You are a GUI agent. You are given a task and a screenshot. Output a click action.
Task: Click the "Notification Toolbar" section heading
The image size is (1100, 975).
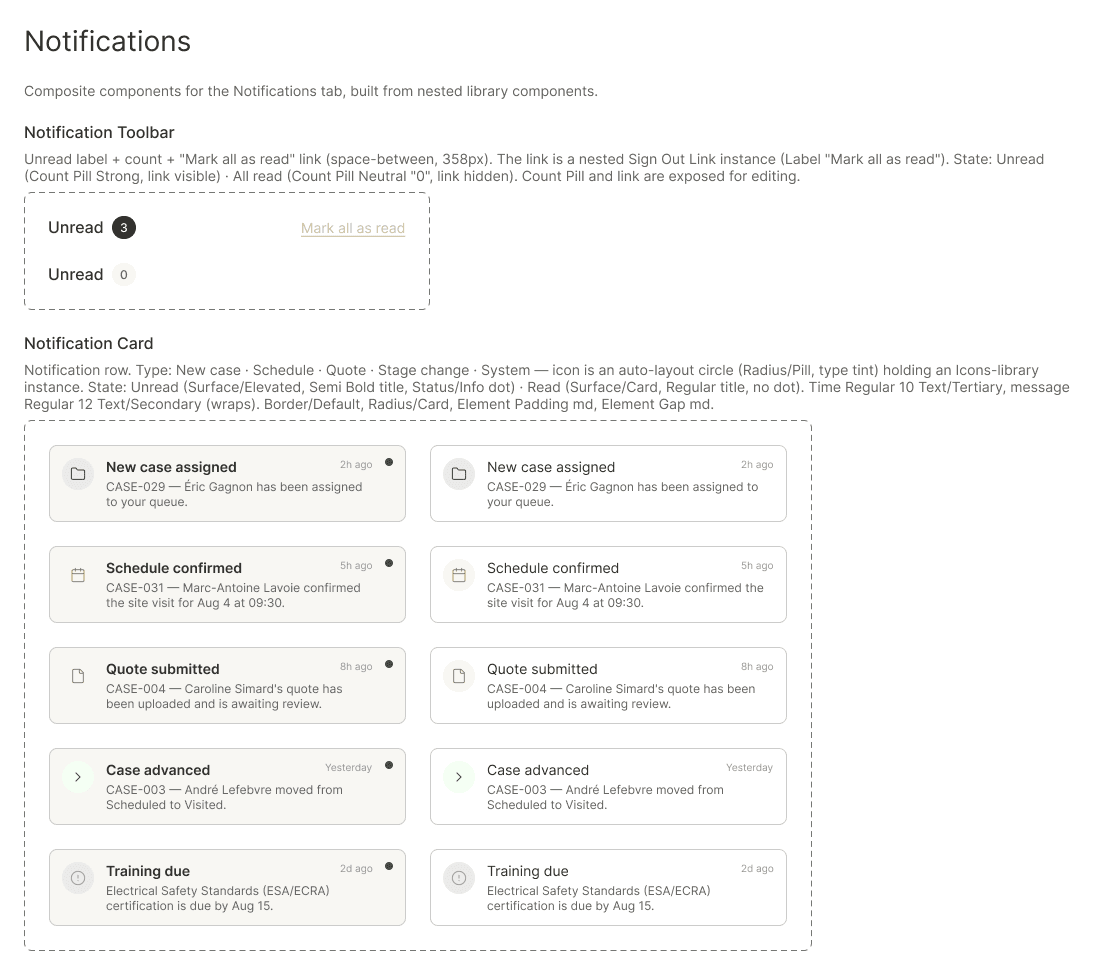[x=99, y=133]
